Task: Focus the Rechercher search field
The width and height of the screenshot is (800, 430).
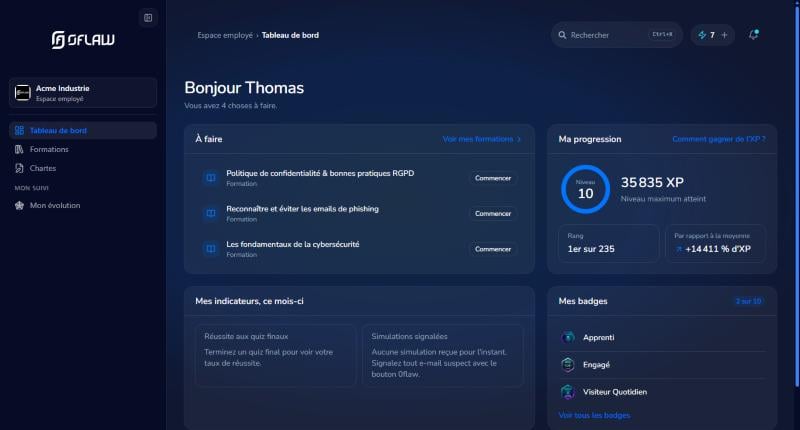Action: [x=616, y=35]
